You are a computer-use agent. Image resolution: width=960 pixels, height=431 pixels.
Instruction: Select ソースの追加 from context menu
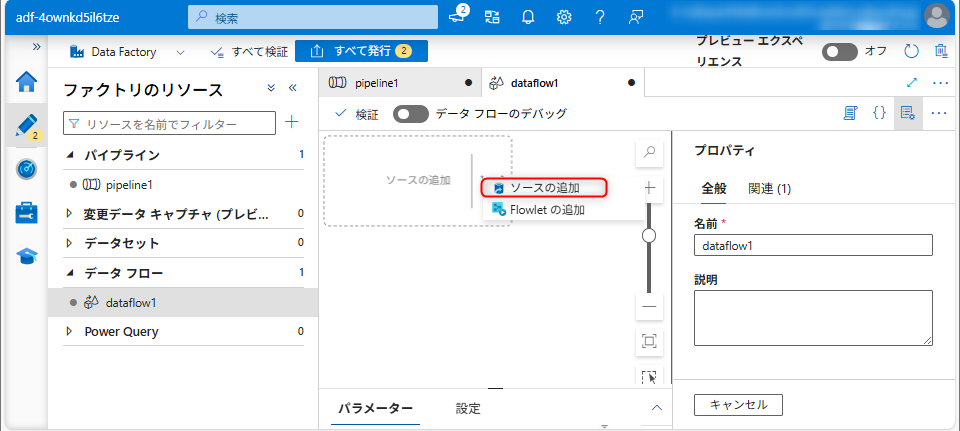tap(544, 187)
